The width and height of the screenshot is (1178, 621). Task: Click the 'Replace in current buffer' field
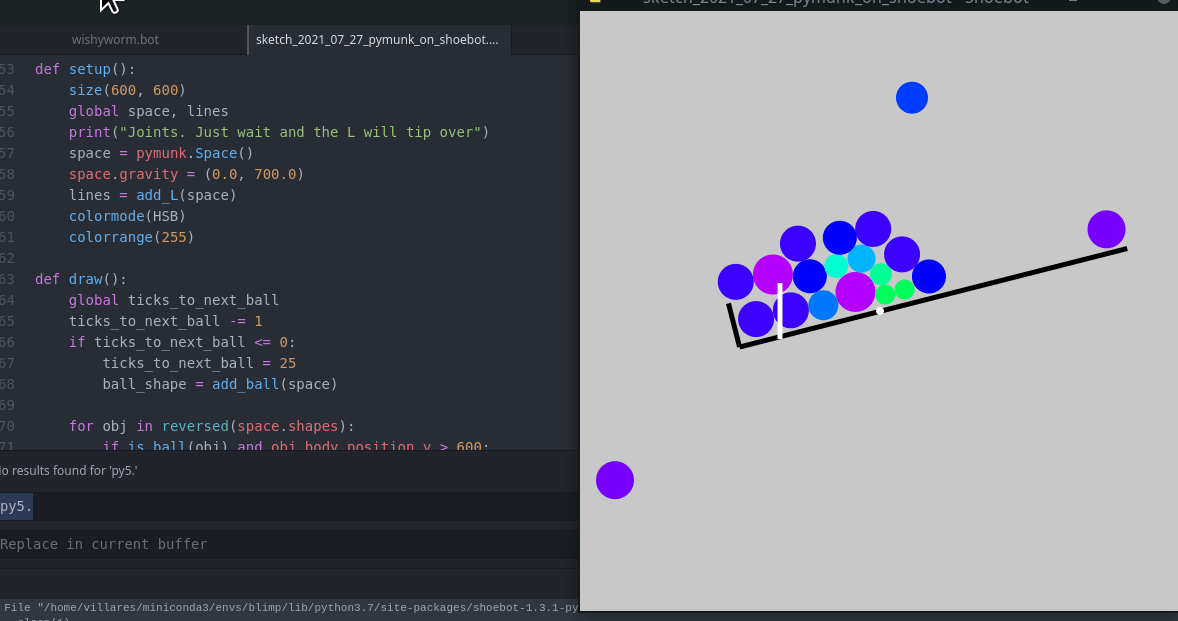[289, 544]
